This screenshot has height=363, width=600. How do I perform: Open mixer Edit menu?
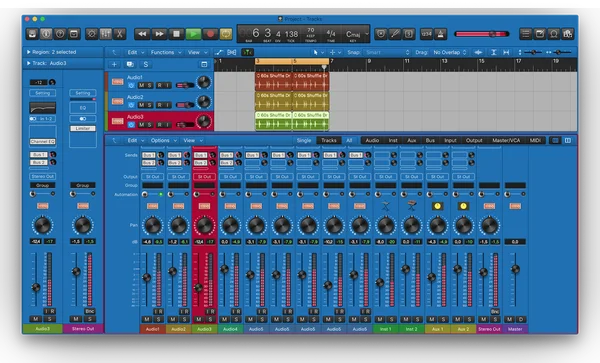click(x=136, y=141)
